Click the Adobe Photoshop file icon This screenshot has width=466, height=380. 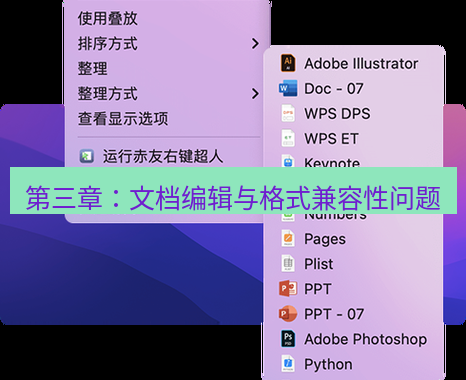coord(288,339)
